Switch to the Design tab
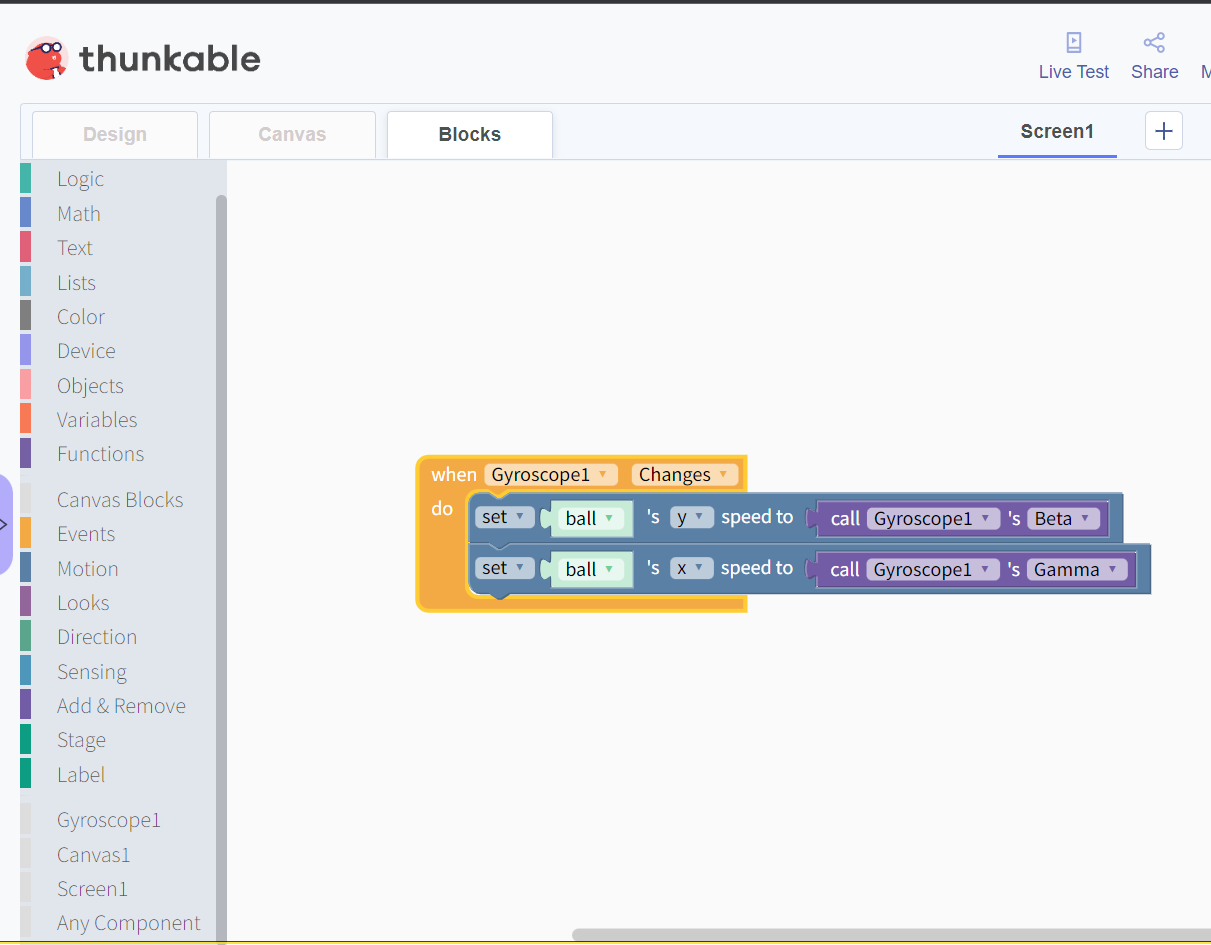Image resolution: width=1211 pixels, height=945 pixels. tap(115, 134)
